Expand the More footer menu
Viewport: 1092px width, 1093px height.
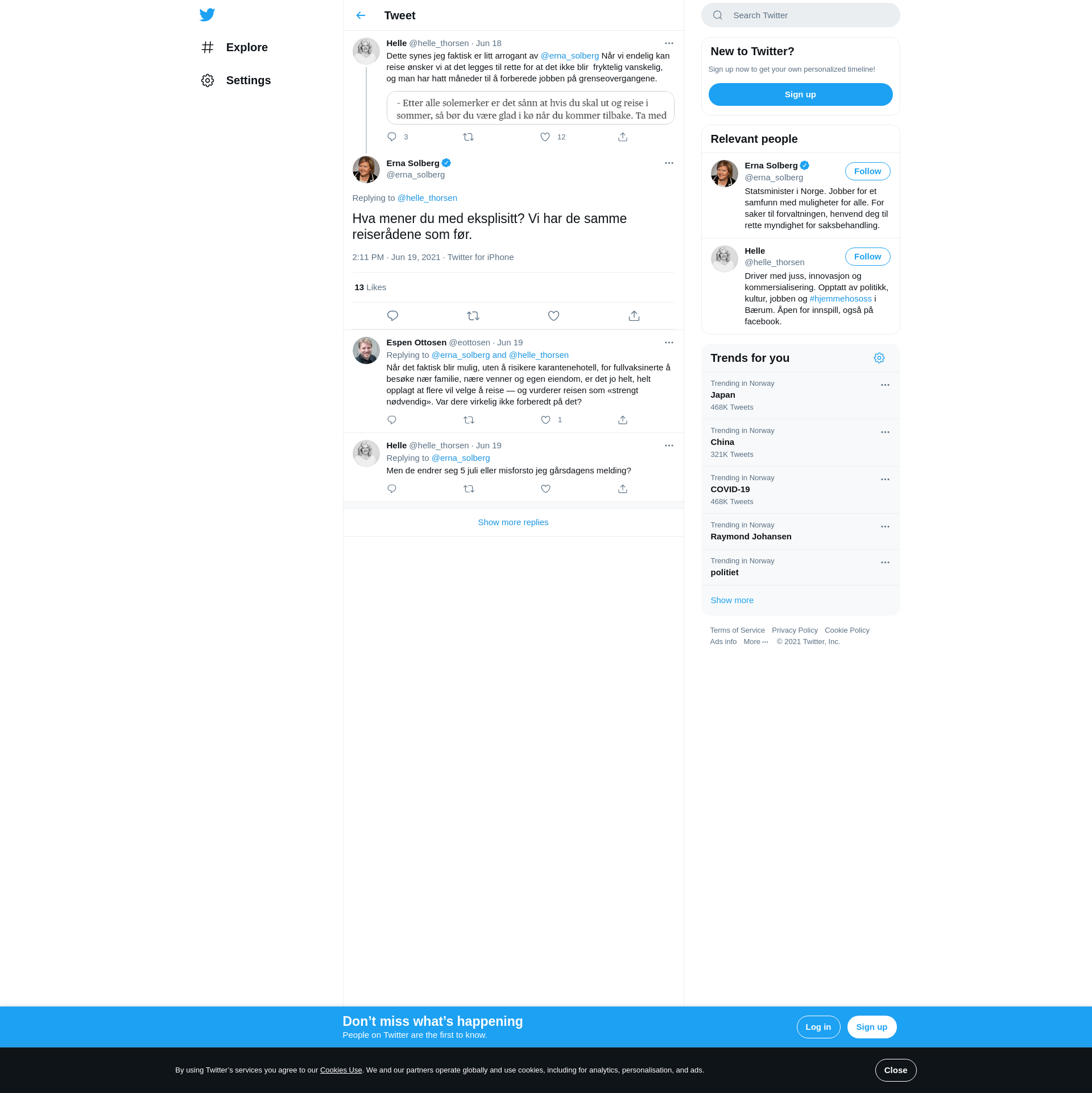[x=756, y=642]
